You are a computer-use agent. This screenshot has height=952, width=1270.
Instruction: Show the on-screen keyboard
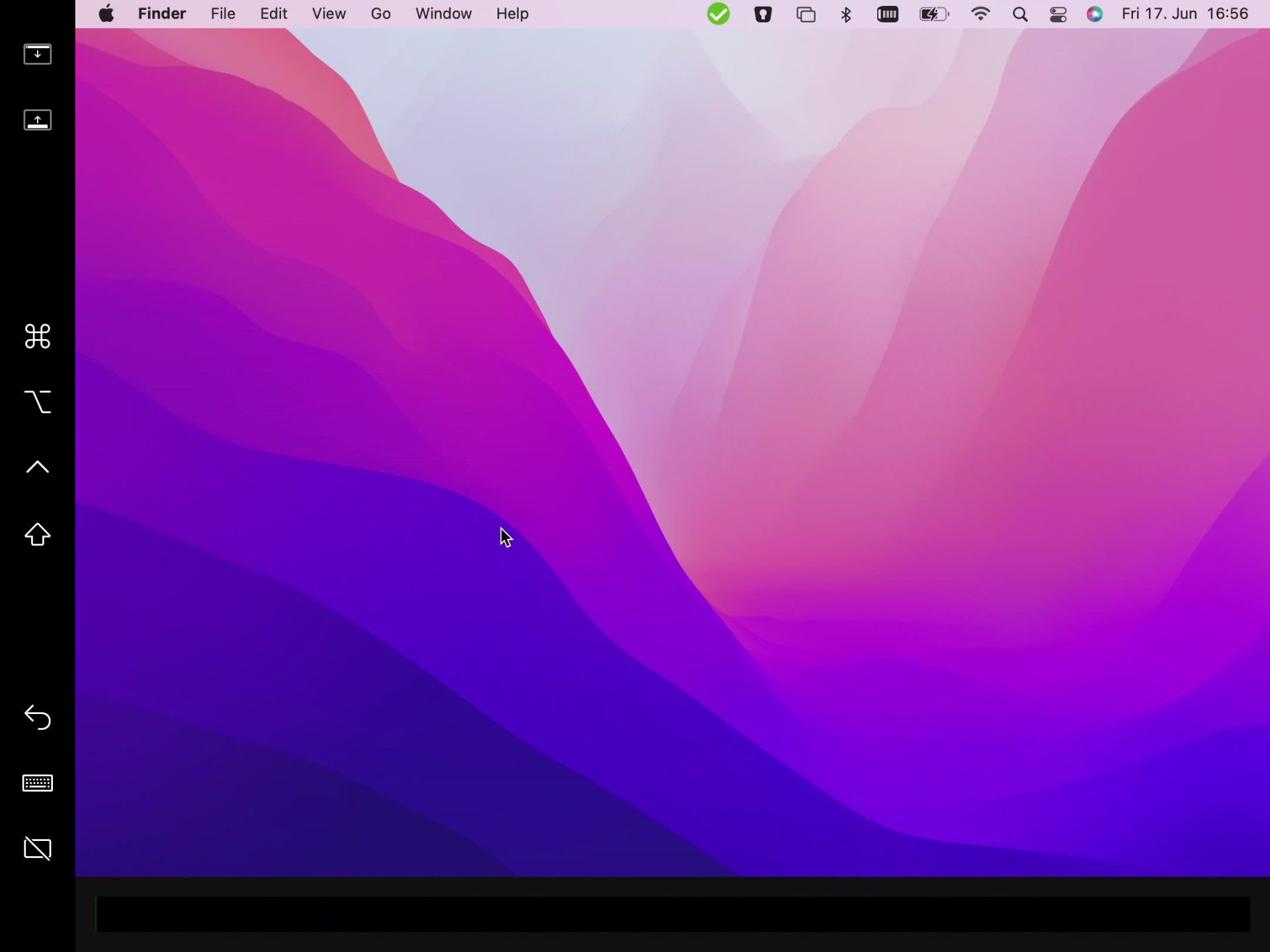point(37,783)
